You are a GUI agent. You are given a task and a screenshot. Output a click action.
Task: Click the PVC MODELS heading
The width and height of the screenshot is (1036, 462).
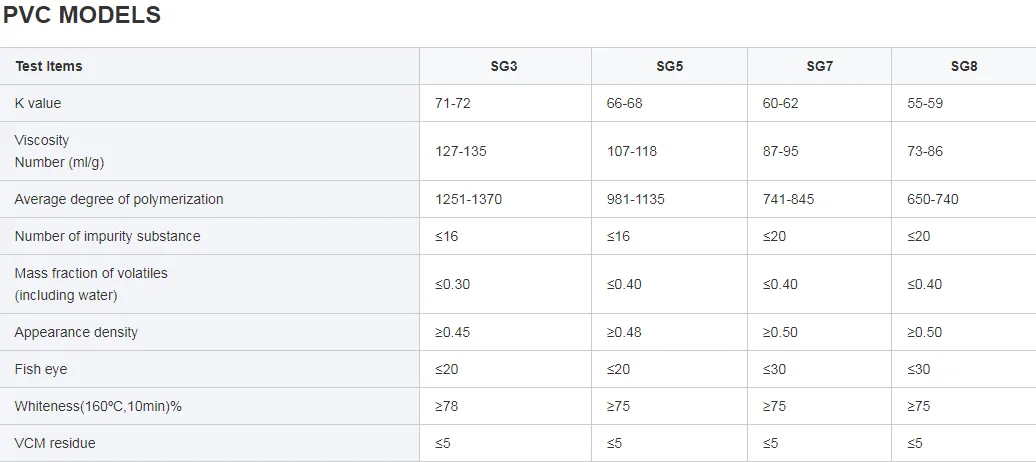click(x=81, y=16)
